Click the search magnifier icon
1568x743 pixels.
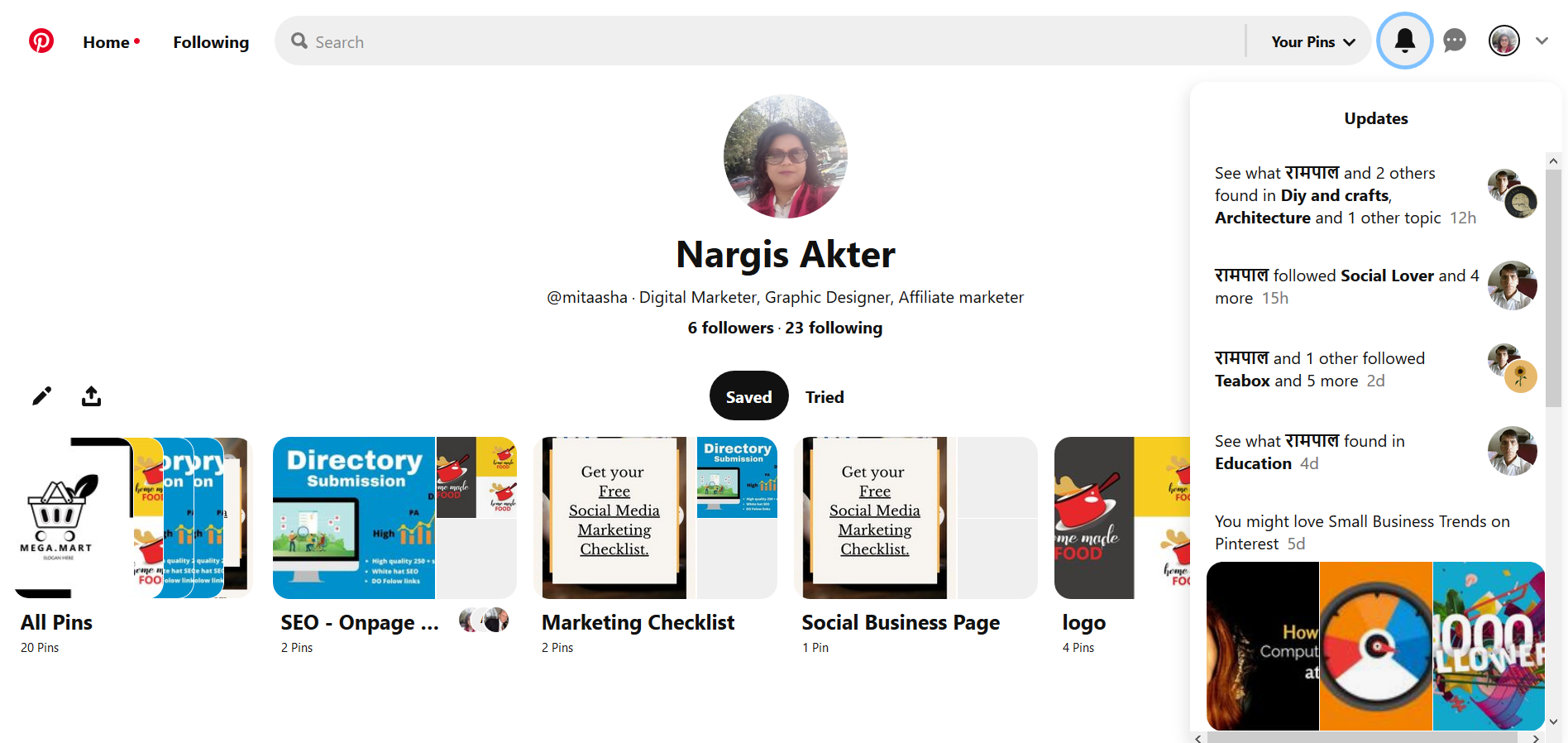[299, 41]
